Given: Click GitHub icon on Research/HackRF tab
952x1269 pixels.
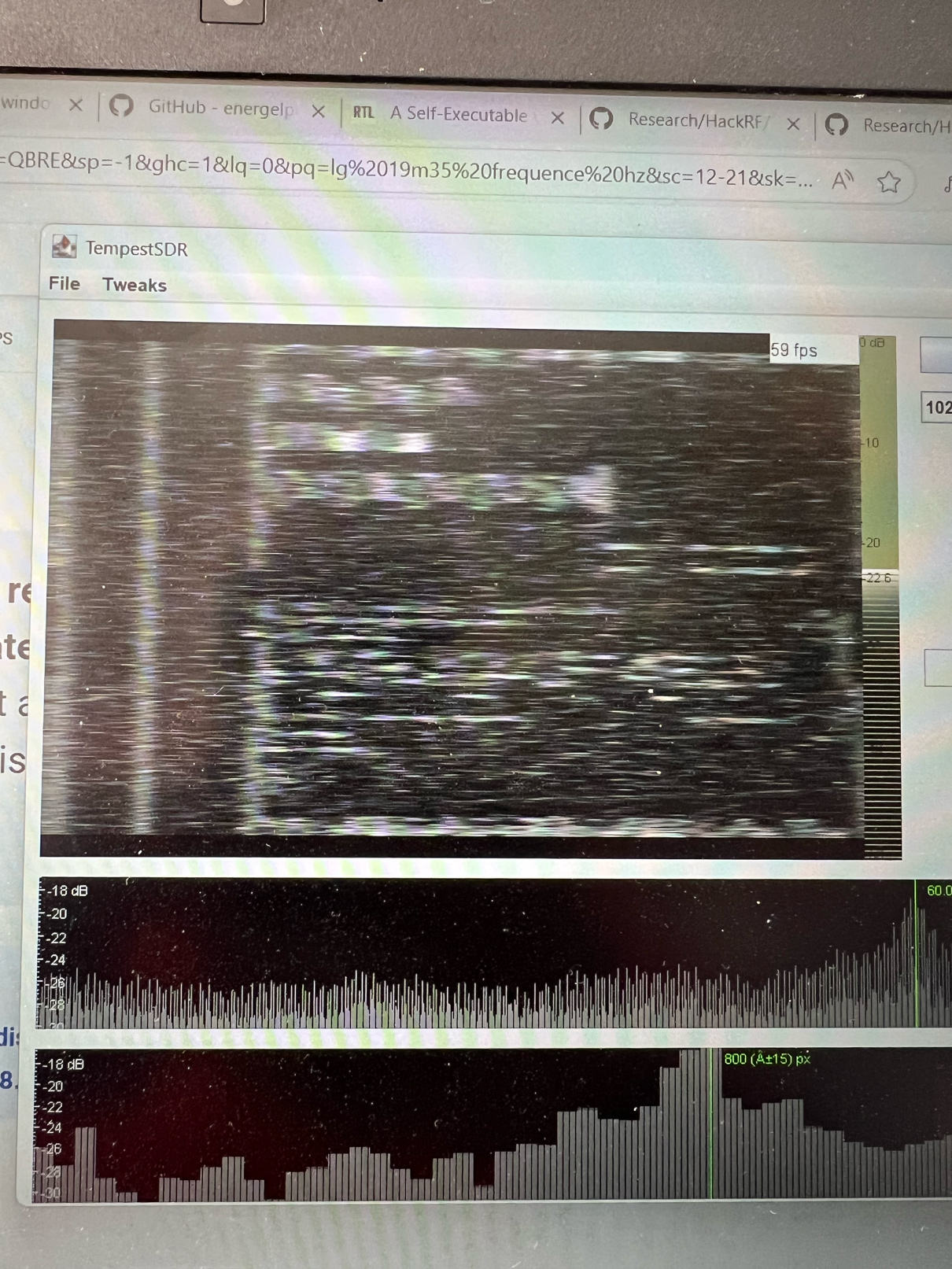Looking at the screenshot, I should click(602, 119).
